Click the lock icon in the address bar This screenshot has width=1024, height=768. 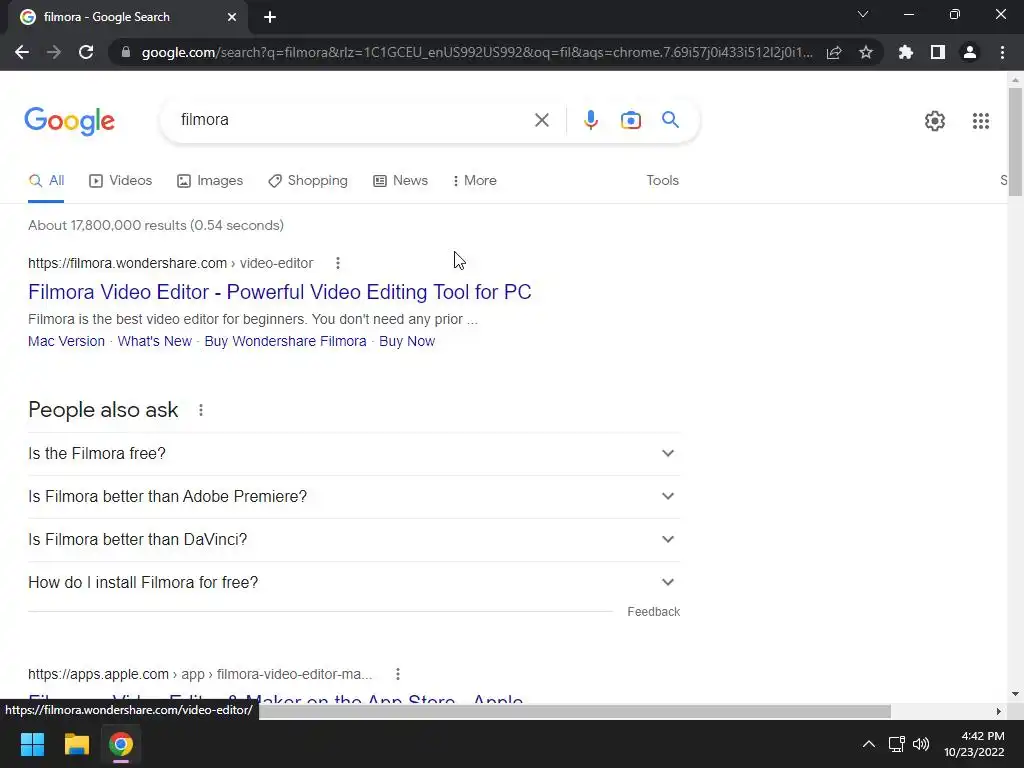(126, 52)
